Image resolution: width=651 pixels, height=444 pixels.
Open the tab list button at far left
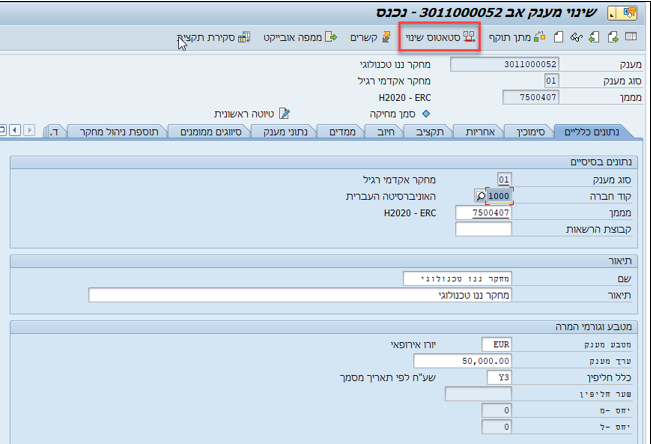(2, 130)
